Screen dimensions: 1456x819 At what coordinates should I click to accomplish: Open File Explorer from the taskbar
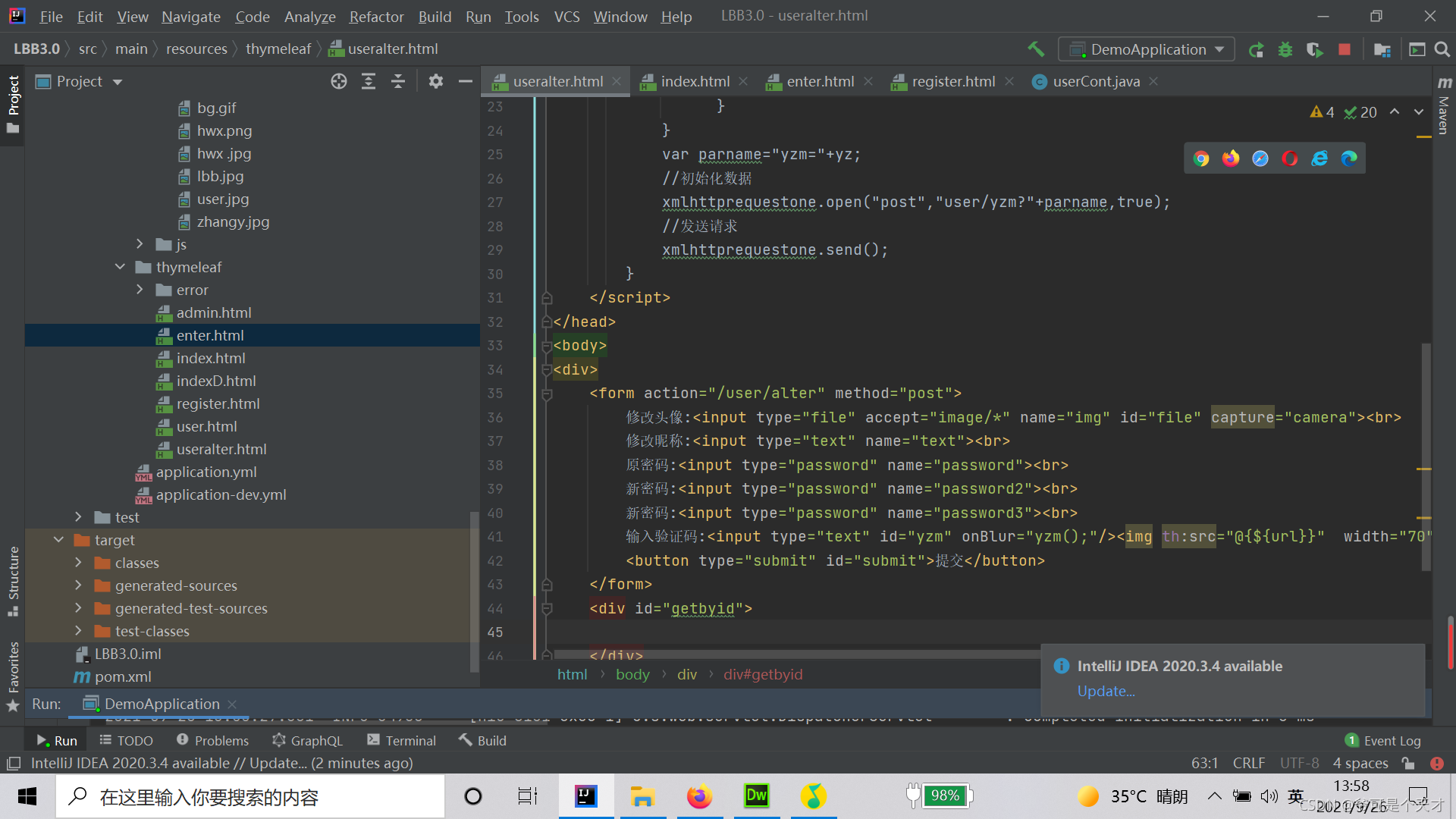click(642, 796)
